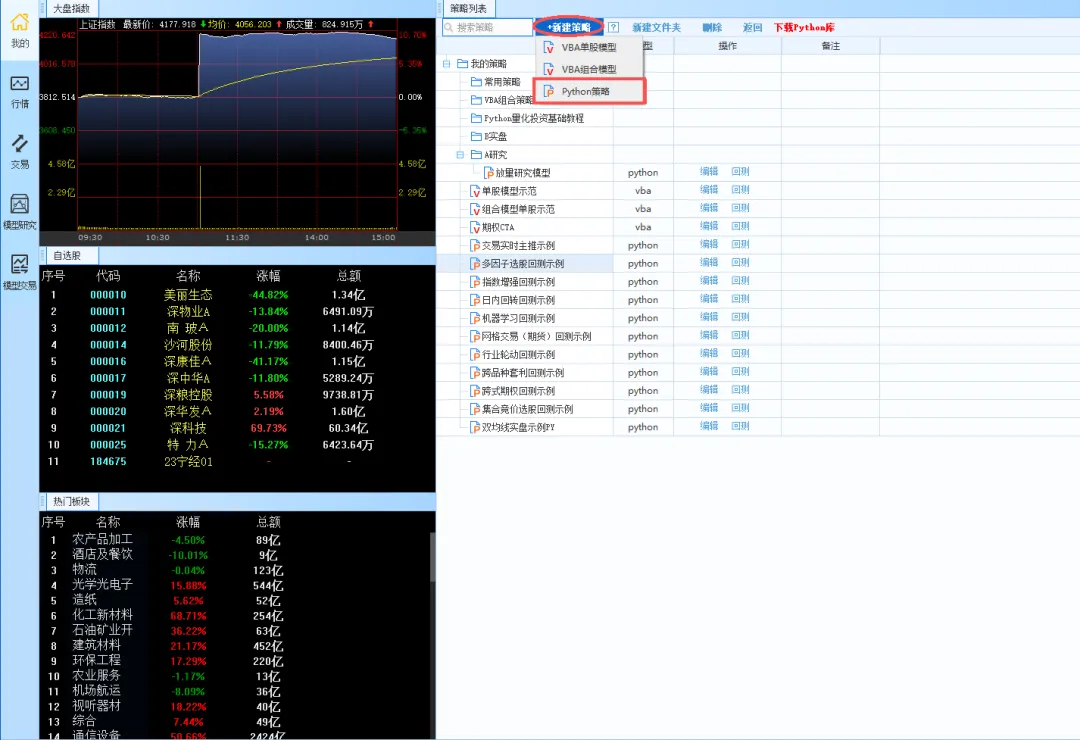The width and height of the screenshot is (1080, 740).
Task: Click the 热门板块 list scrollbar
Action: tap(432, 558)
